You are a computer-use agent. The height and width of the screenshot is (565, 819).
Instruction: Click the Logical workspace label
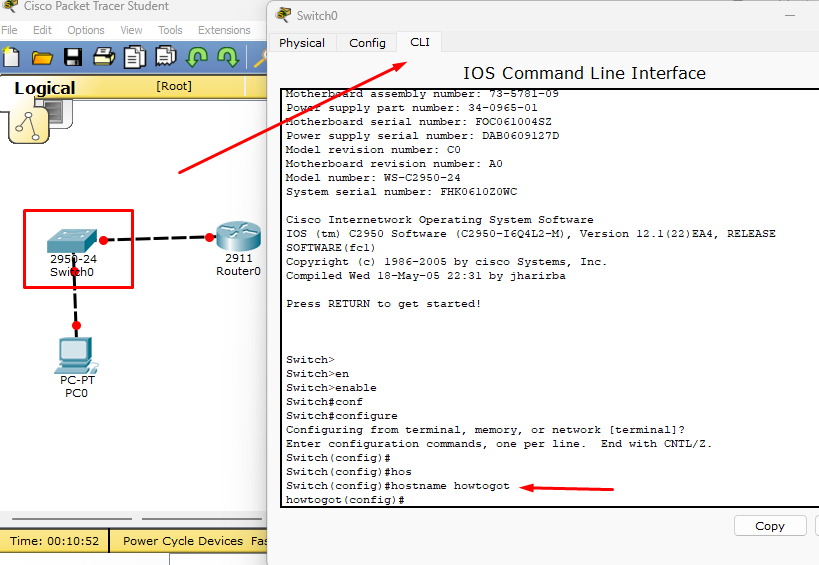point(45,88)
